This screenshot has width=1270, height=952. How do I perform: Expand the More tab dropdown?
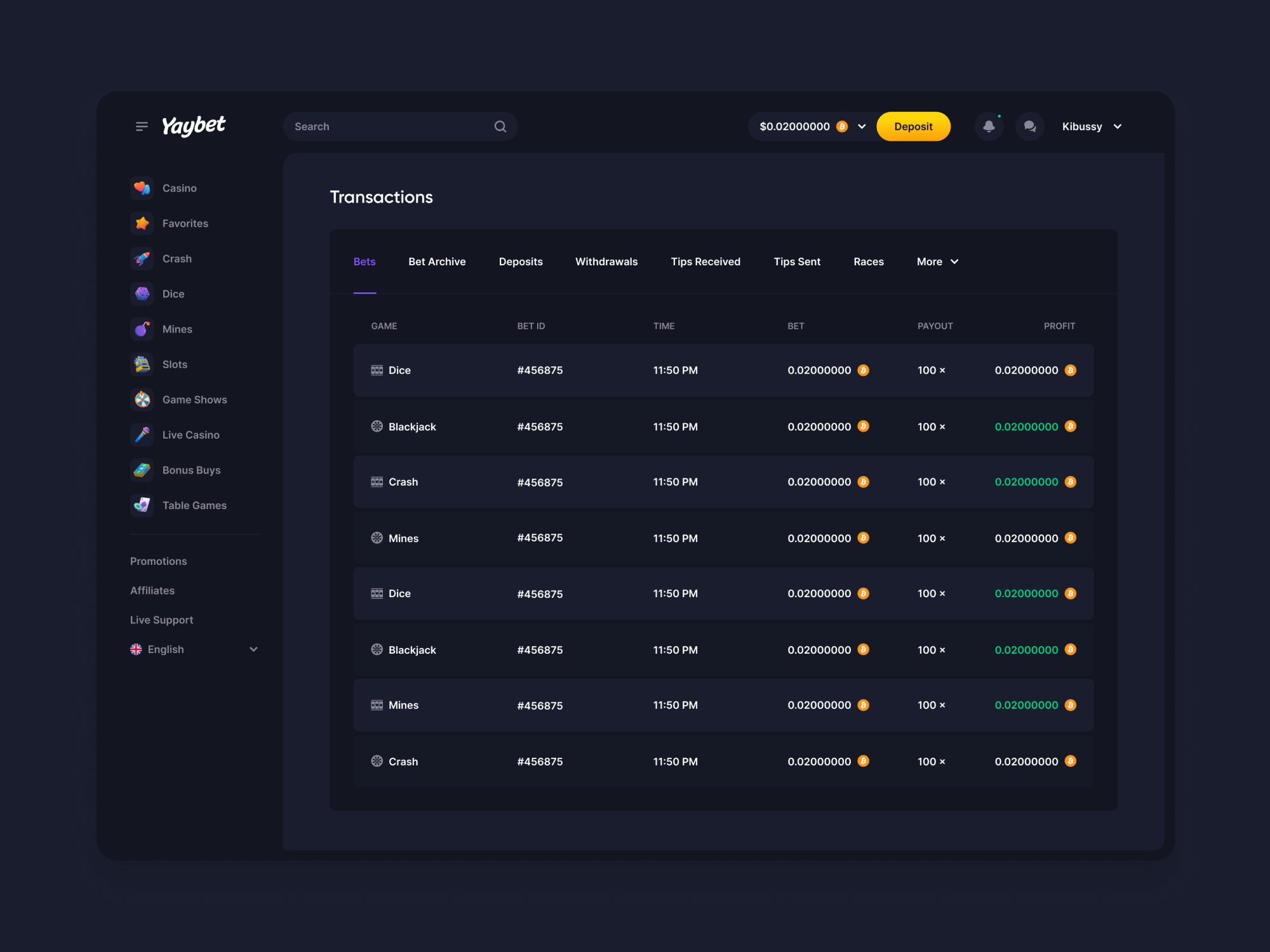pos(937,262)
